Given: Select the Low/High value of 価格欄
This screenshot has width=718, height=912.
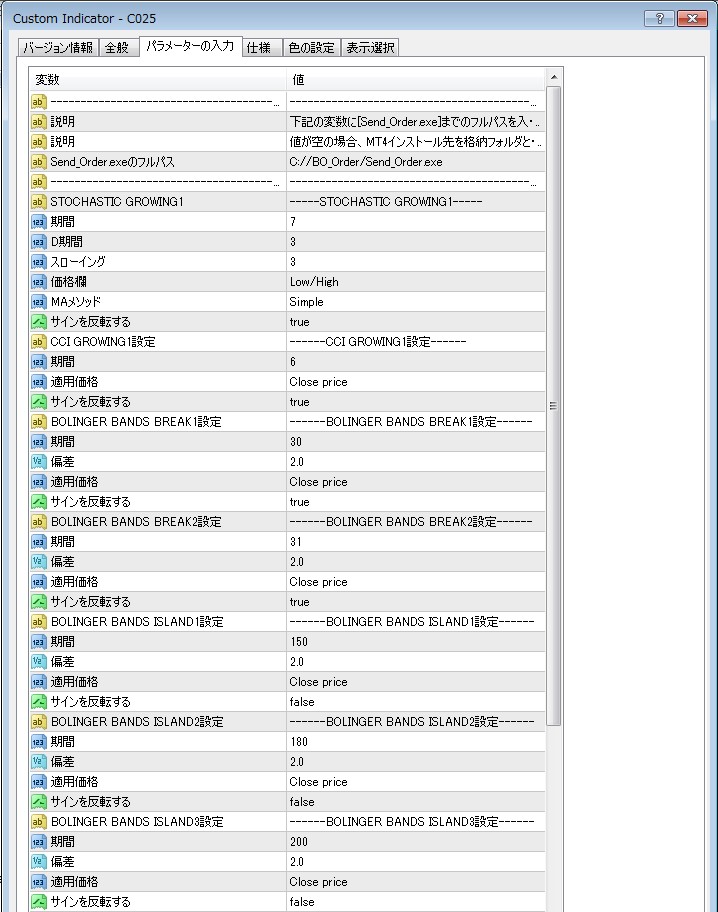Looking at the screenshot, I should pyautogui.click(x=314, y=282).
